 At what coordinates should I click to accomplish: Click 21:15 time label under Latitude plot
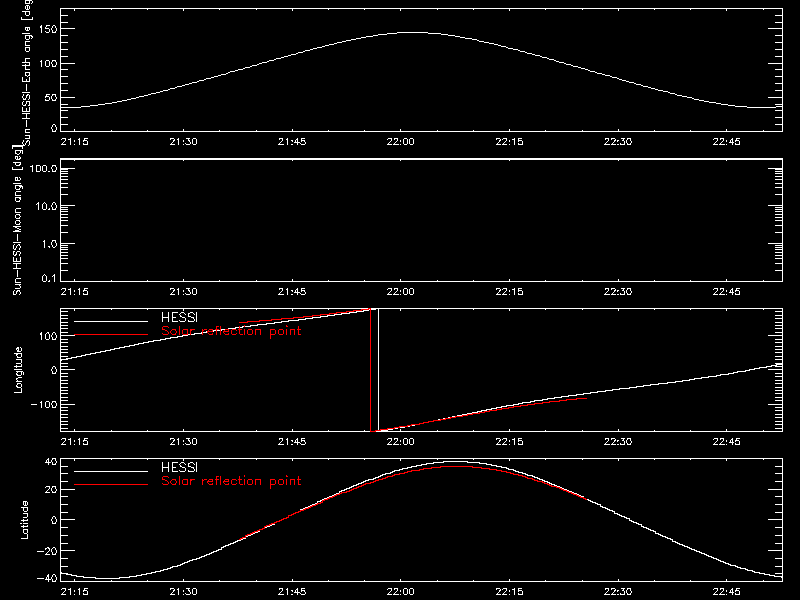[74, 592]
